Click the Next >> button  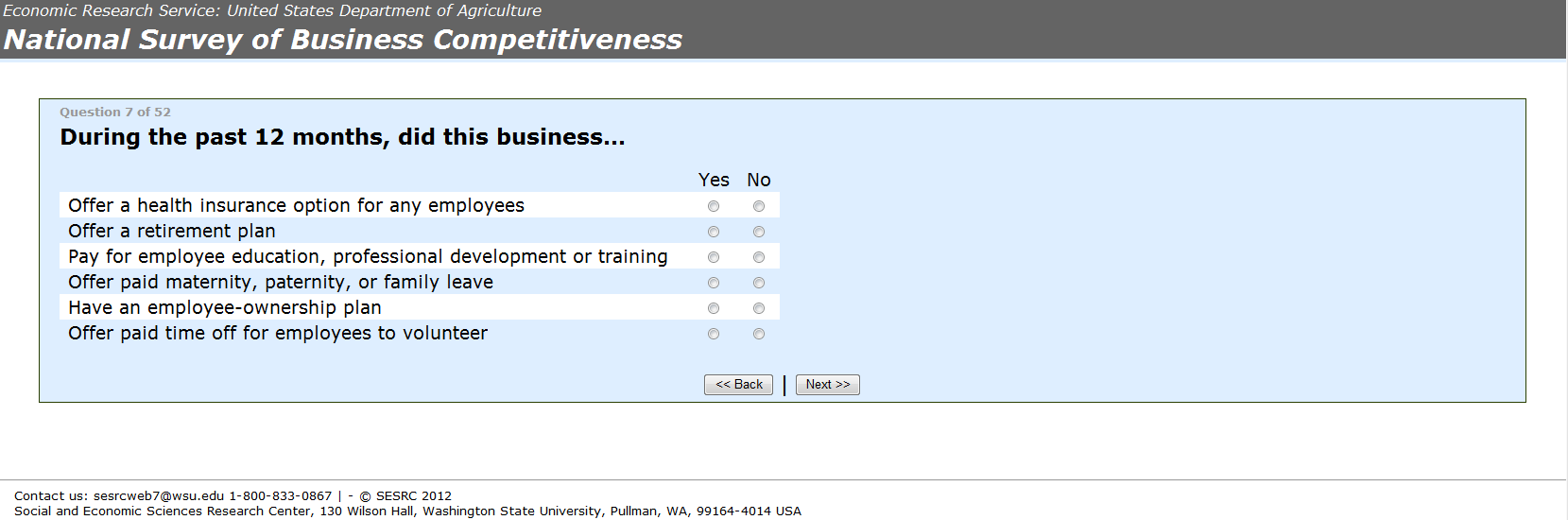(x=827, y=385)
